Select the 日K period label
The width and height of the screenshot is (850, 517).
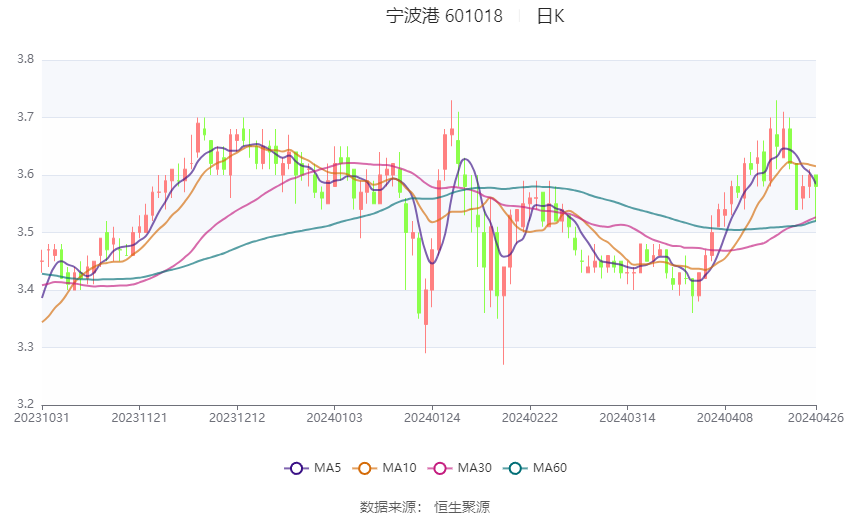point(550,16)
